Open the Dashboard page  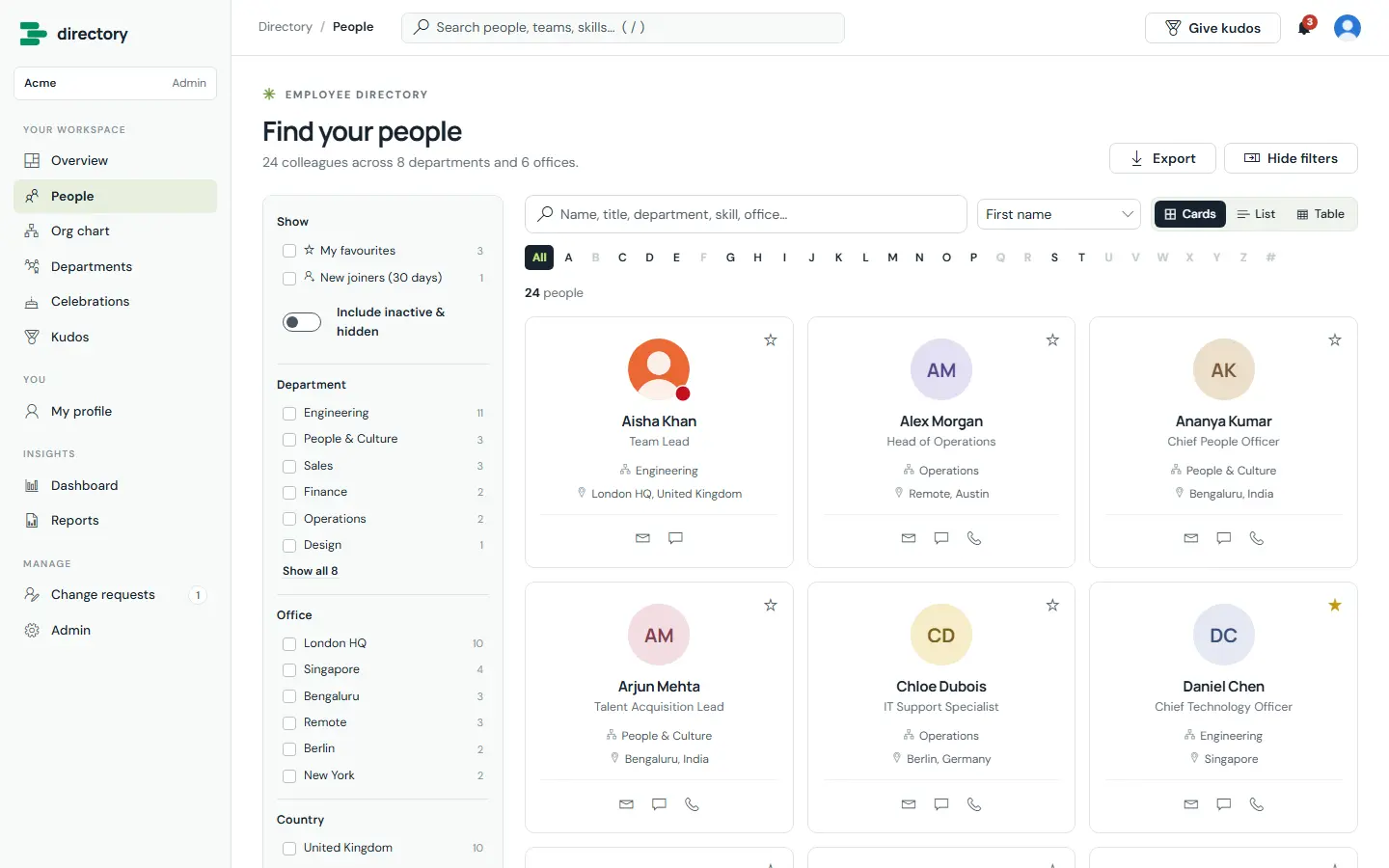coord(115,486)
